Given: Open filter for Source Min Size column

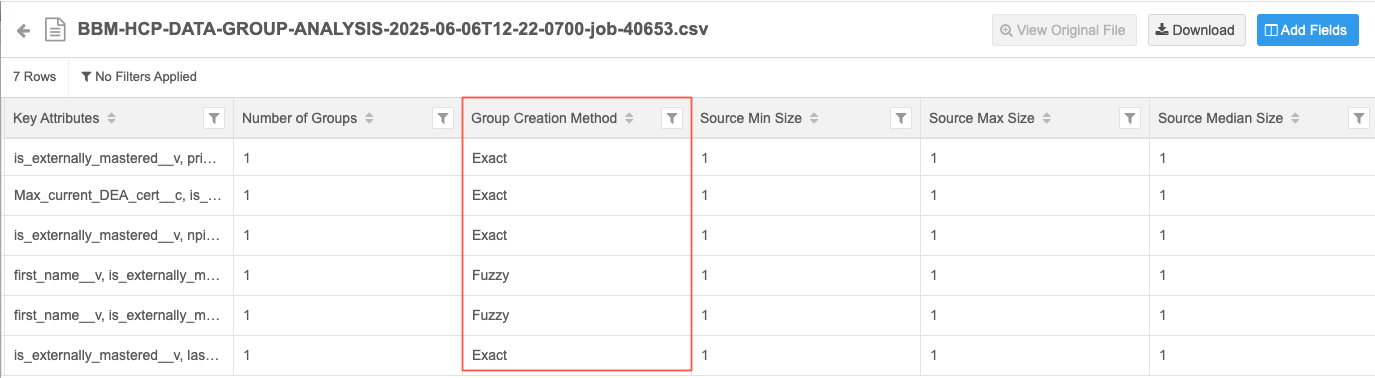Looking at the screenshot, I should 901,118.
